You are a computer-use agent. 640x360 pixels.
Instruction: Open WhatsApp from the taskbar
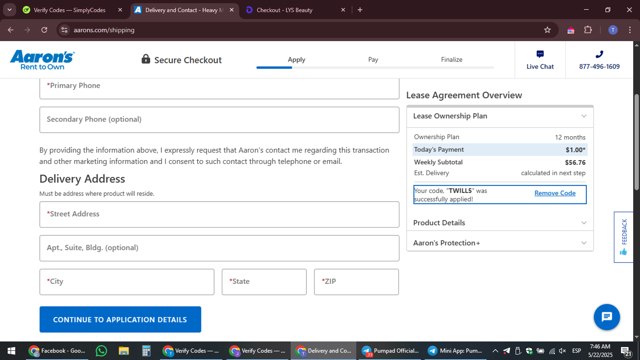click(x=101, y=351)
